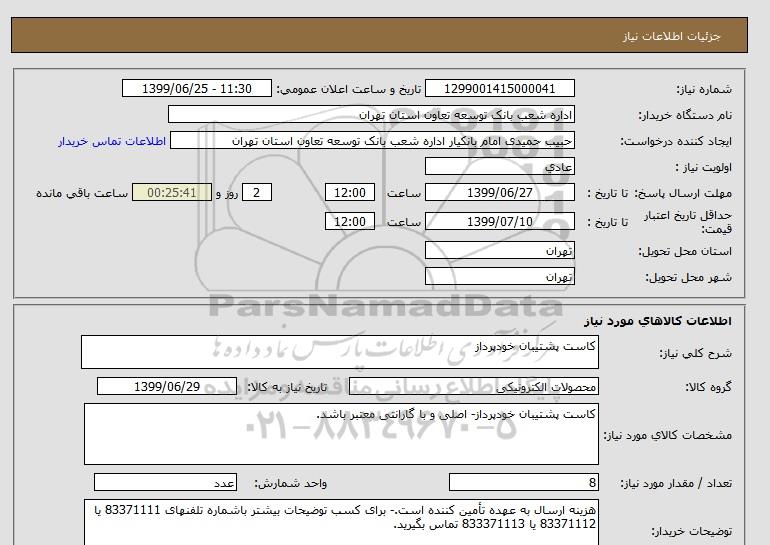Click the quantity field showing 8
Viewport: 770px width, 545px height.
click(523, 483)
